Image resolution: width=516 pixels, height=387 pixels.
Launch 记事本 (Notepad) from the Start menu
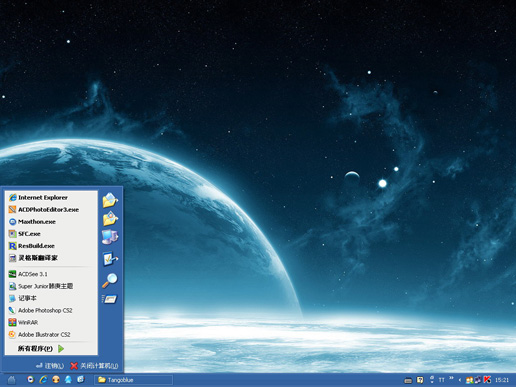click(x=51, y=298)
